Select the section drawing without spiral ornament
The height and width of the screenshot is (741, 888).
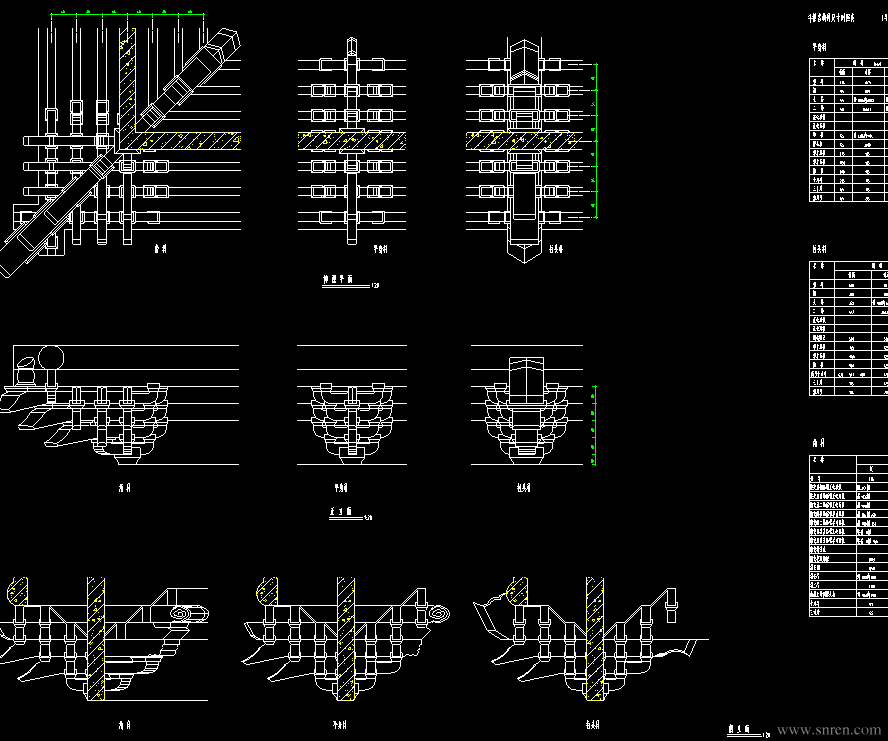[x=591, y=639]
